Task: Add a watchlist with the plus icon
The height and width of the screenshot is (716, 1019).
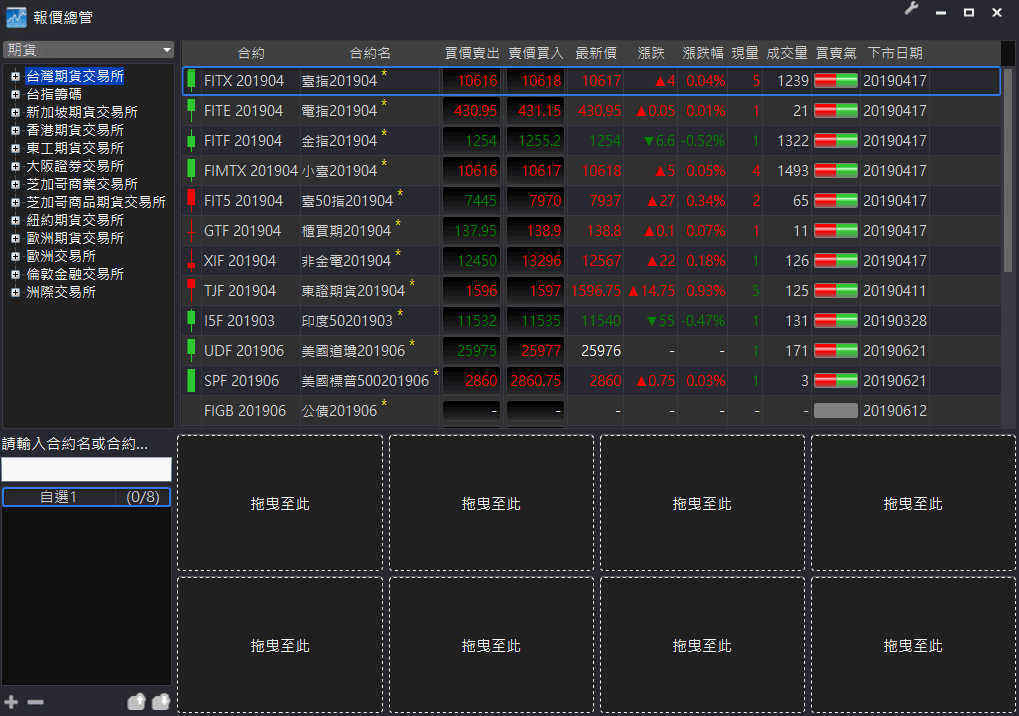Action: pos(11,702)
